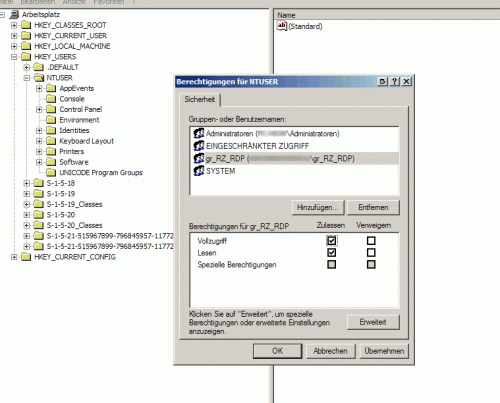The width and height of the screenshot is (500, 403).
Task: Check Vollzugriff Verweigern checkbox
Action: (371, 240)
